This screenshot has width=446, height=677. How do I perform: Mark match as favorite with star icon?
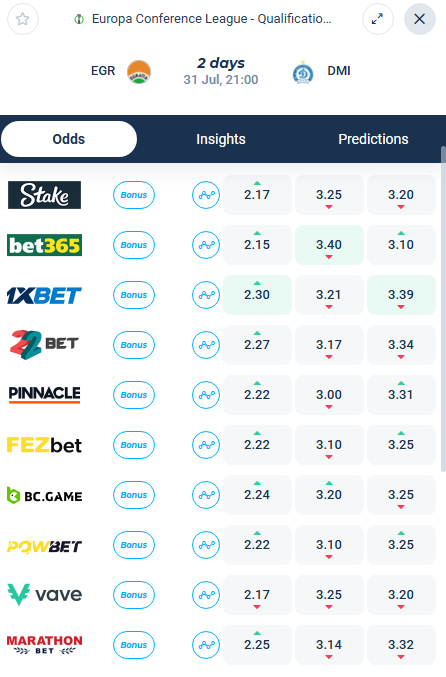pyautogui.click(x=22, y=19)
